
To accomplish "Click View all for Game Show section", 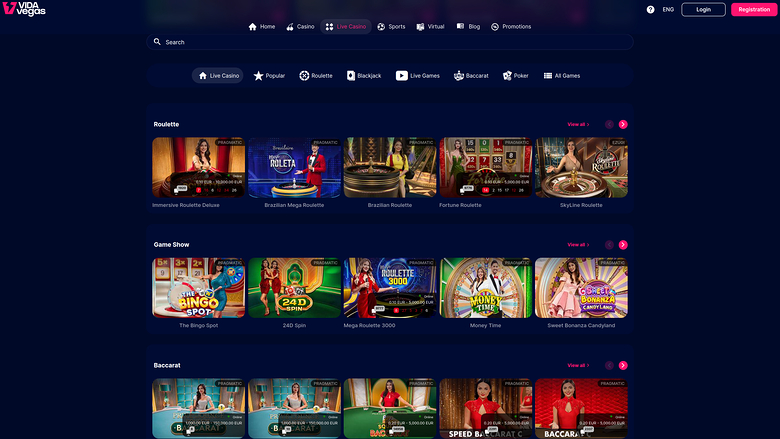I will point(578,245).
